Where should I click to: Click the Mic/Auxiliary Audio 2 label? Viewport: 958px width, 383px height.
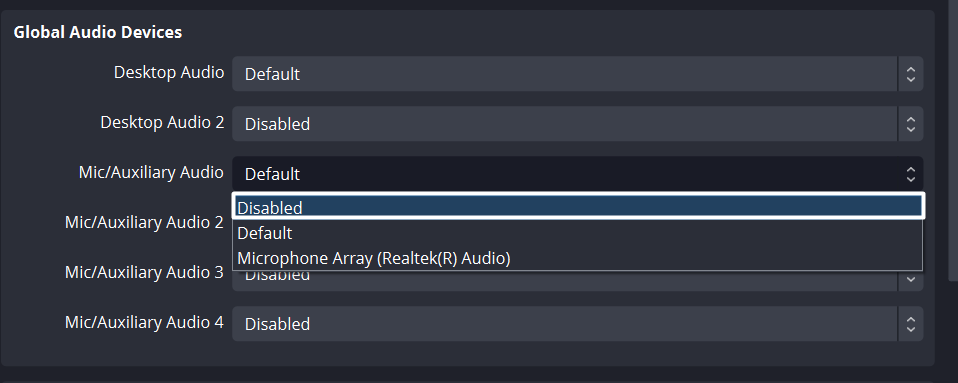[144, 222]
